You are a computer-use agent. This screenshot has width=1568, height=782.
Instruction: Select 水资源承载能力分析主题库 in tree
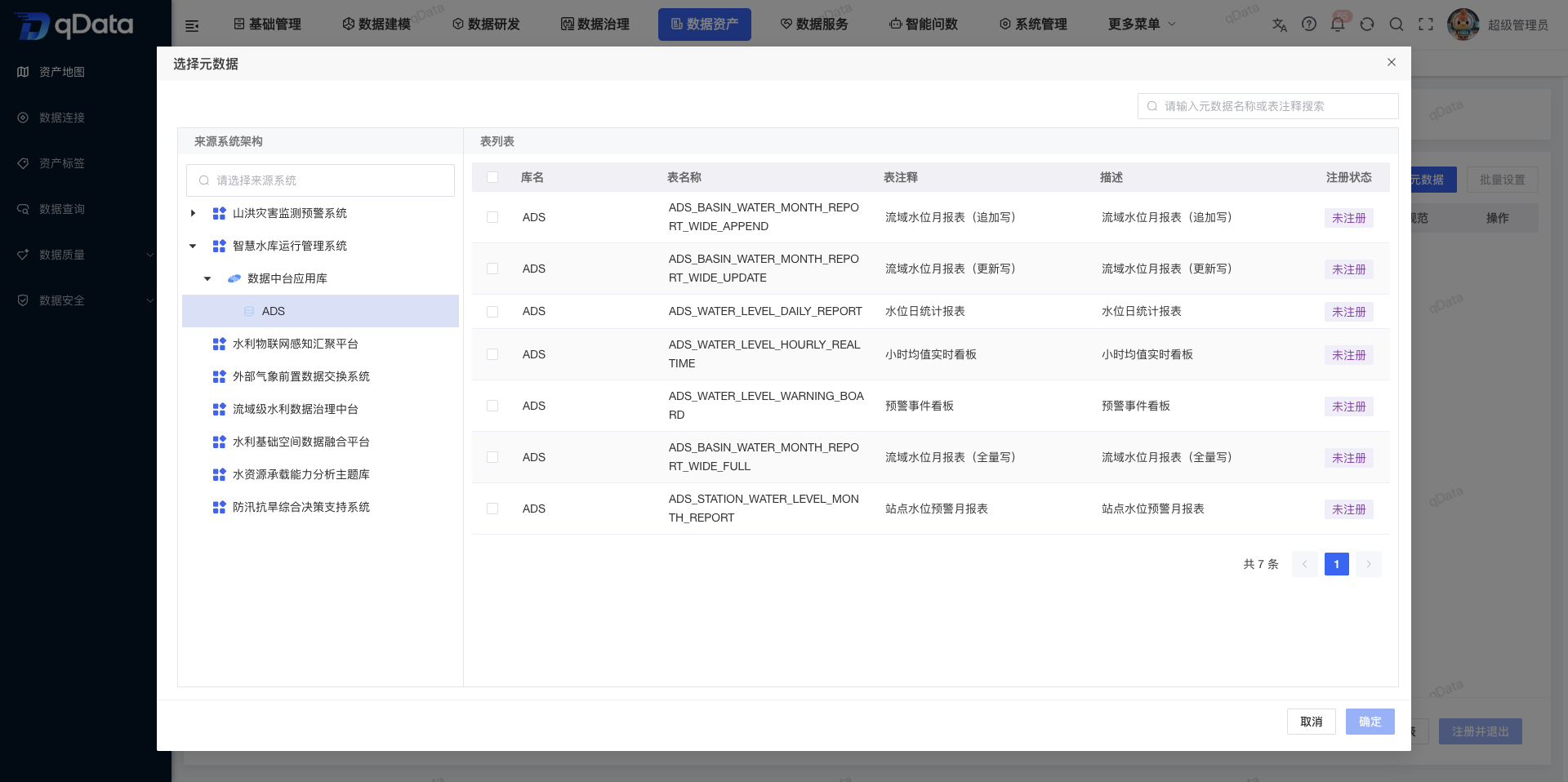[x=301, y=474]
